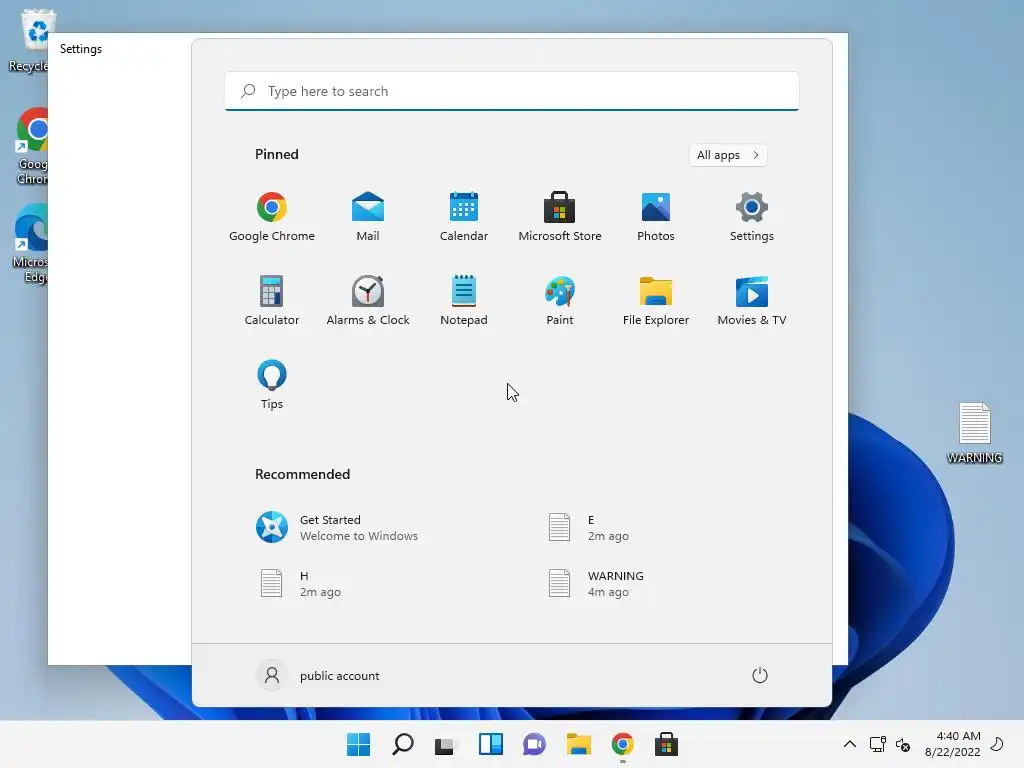Select Google Chrome desktop shortcut
Screen dimensions: 1024x768
coord(31,147)
